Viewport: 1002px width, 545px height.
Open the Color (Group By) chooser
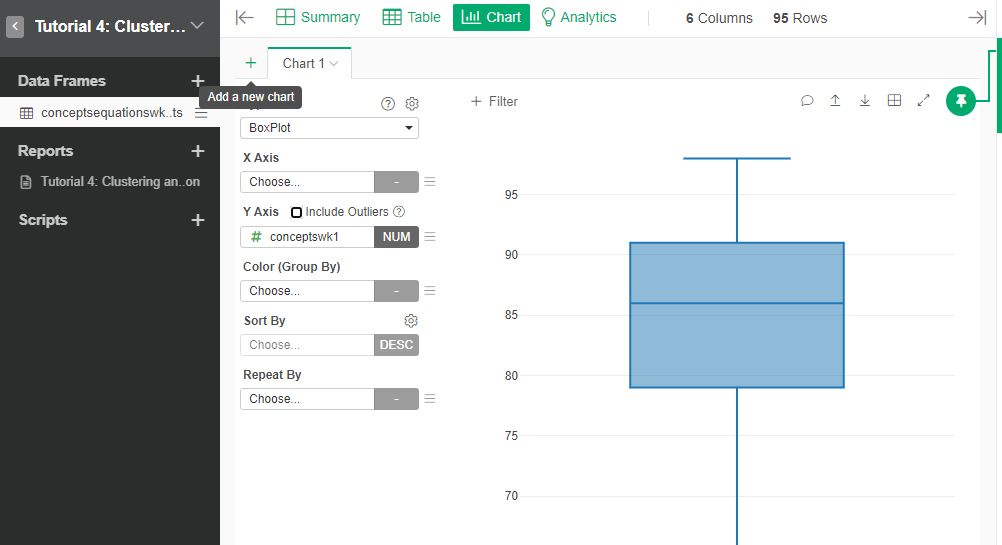tap(307, 291)
